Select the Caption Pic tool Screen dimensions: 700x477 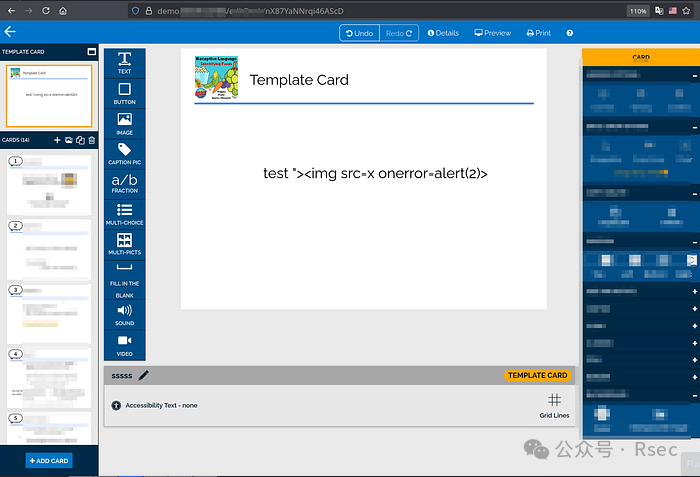[125, 154]
